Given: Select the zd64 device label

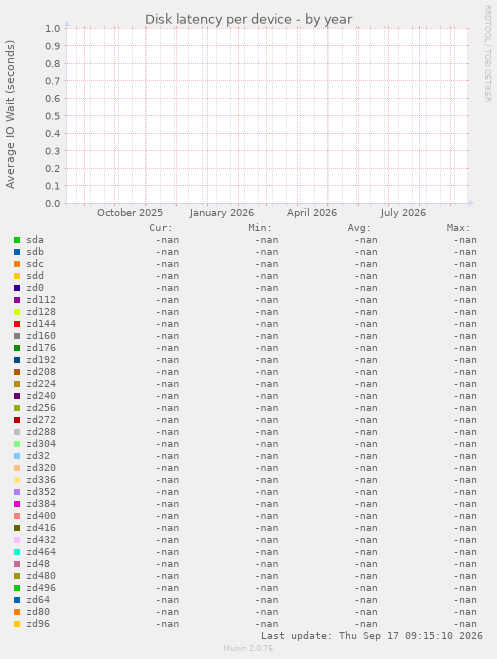Looking at the screenshot, I should click(x=38, y=600).
